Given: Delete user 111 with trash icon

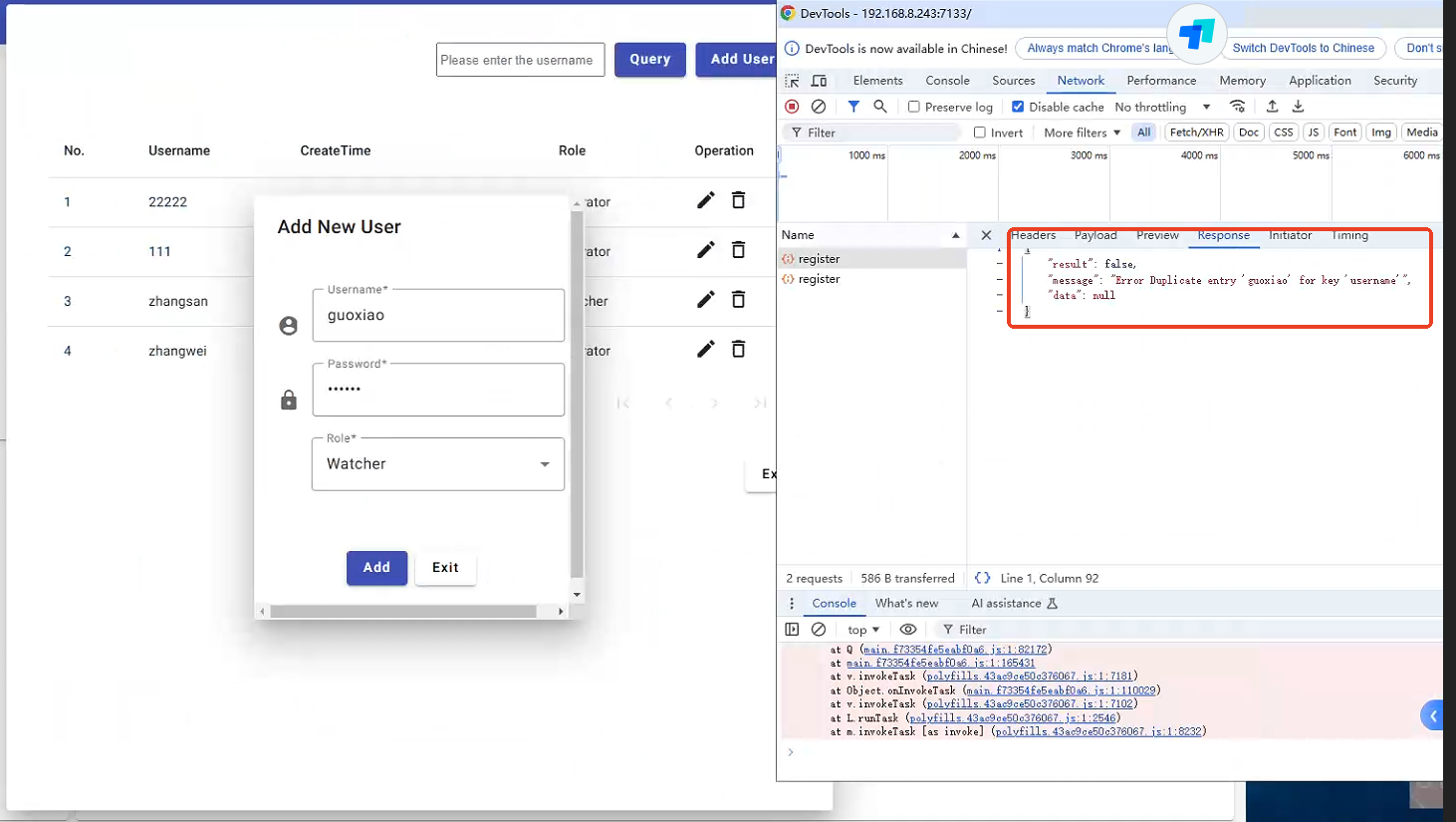Looking at the screenshot, I should coord(738,250).
